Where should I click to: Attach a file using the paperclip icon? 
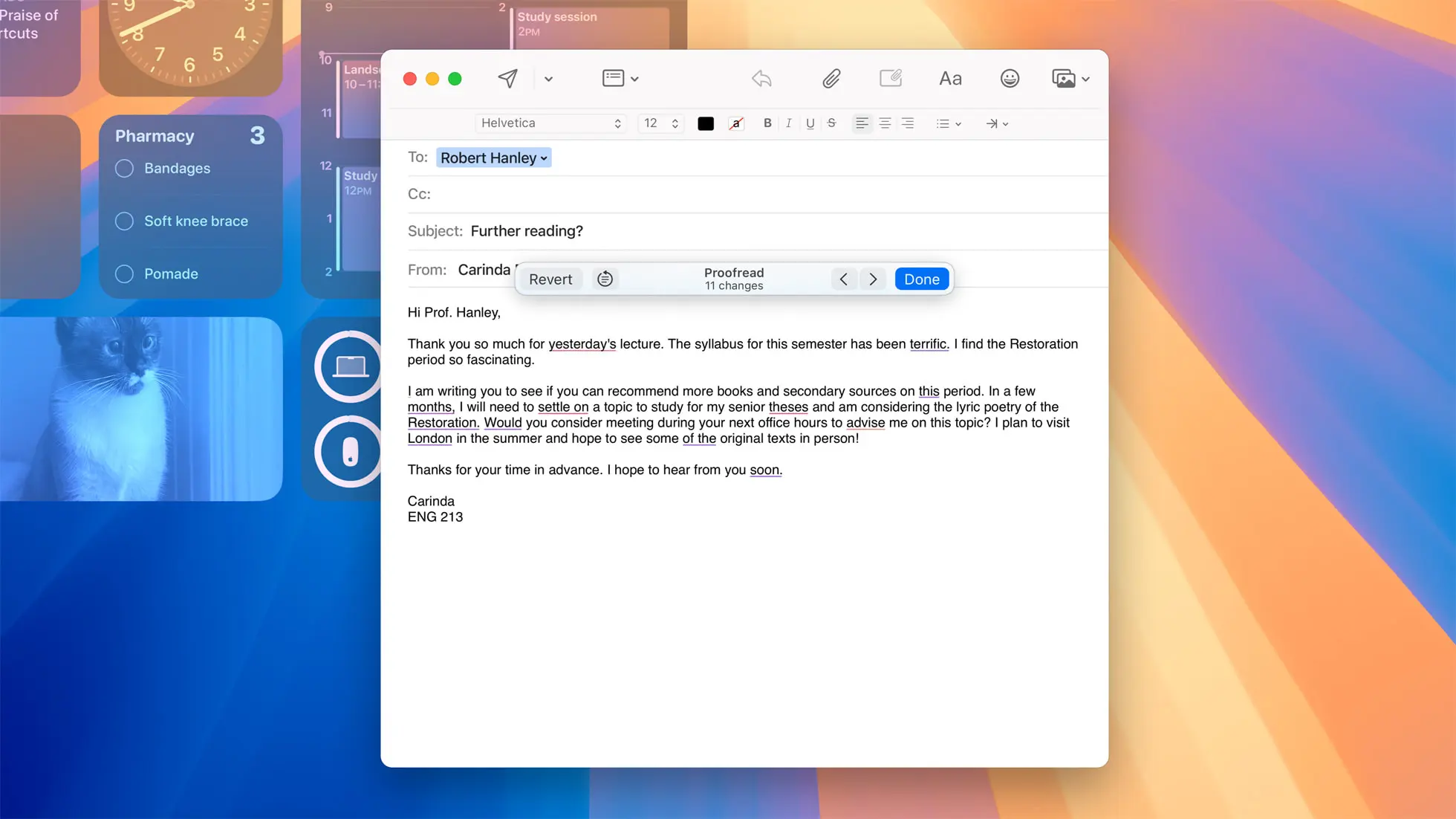pyautogui.click(x=831, y=78)
